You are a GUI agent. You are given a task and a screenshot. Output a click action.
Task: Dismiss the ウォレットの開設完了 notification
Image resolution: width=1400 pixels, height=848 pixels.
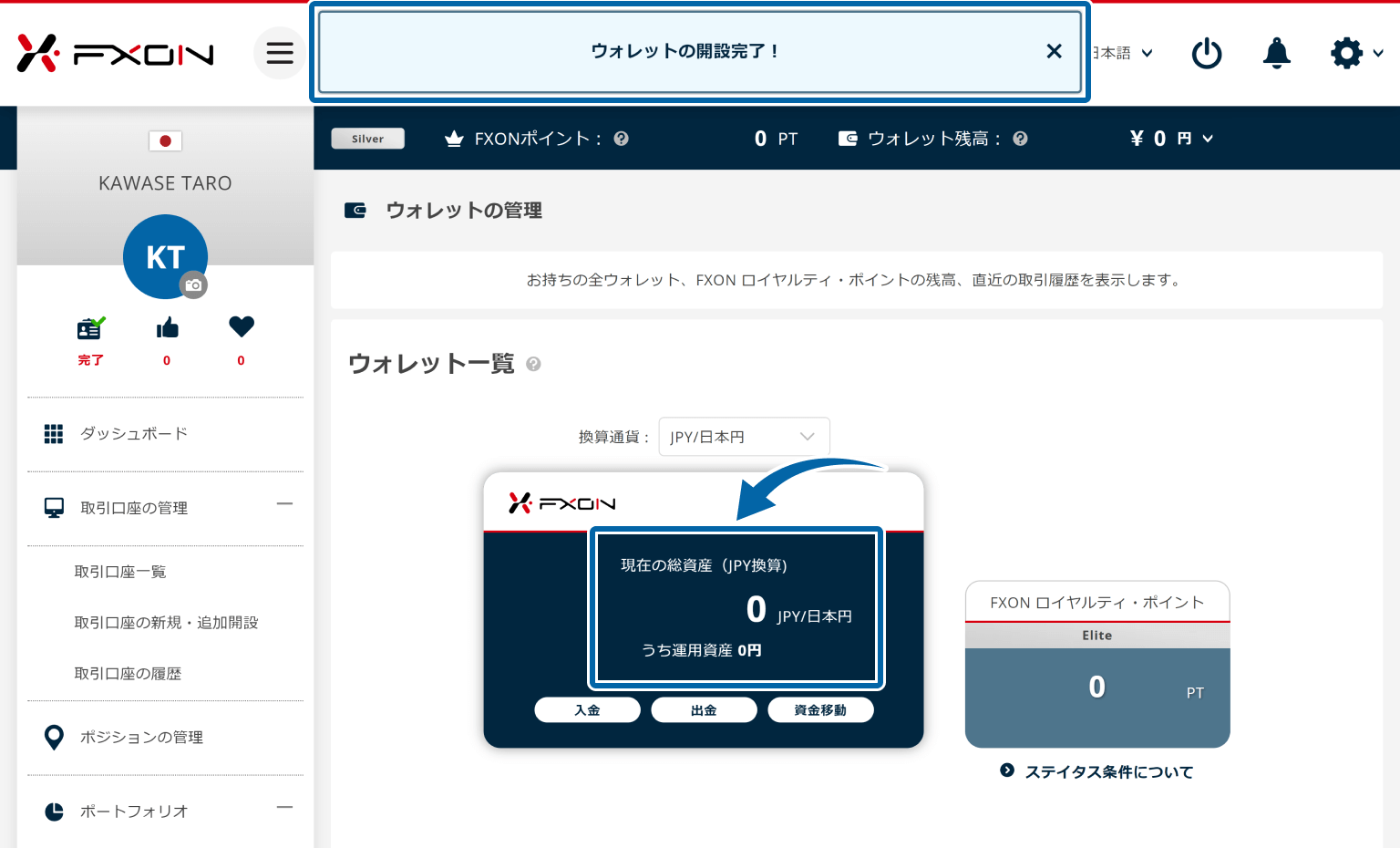tap(1054, 51)
